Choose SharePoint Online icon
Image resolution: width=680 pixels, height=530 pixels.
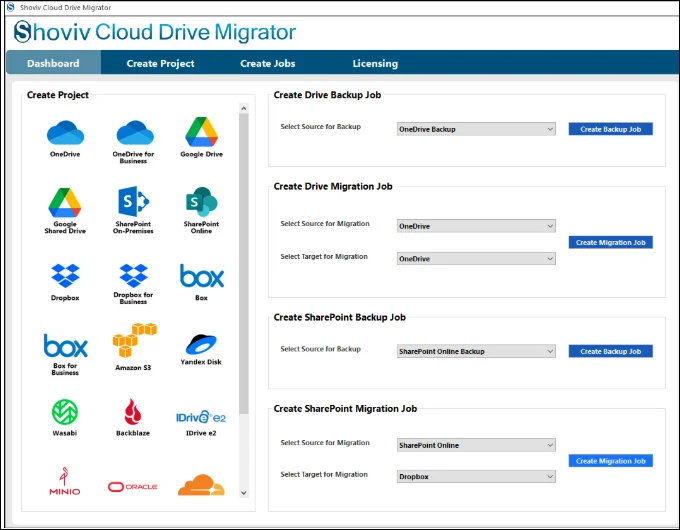click(202, 202)
